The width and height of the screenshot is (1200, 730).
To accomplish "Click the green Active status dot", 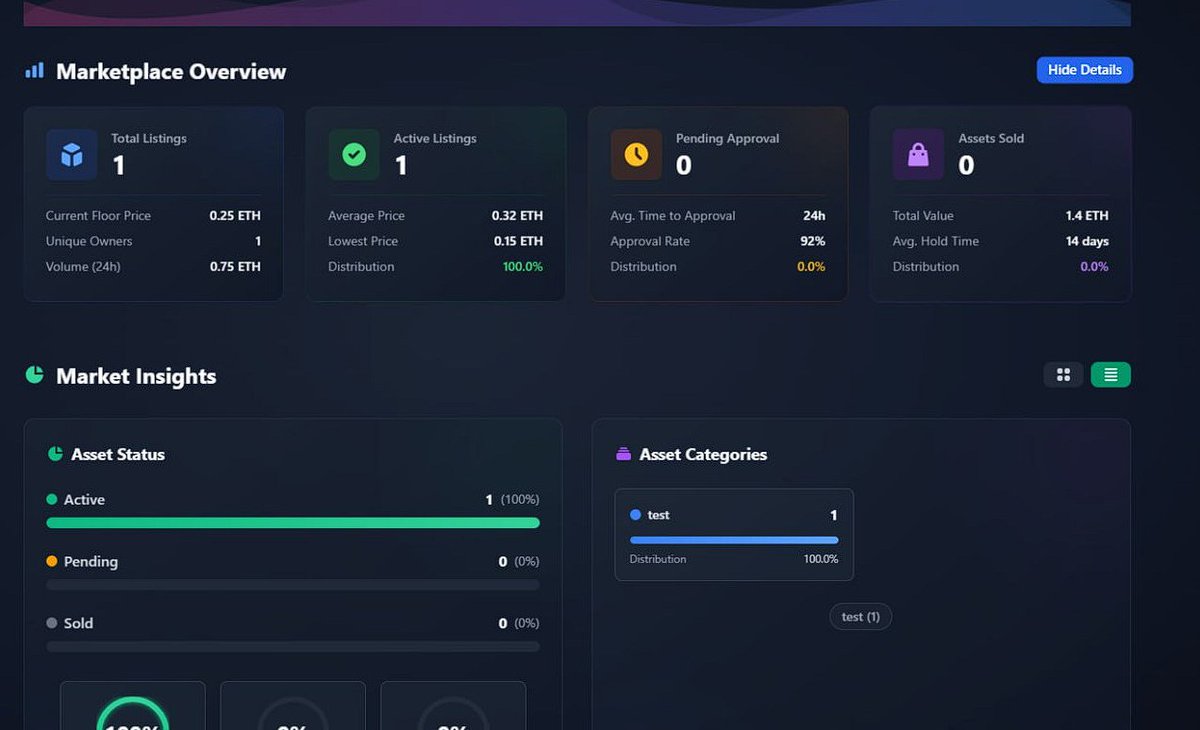I will click(52, 499).
